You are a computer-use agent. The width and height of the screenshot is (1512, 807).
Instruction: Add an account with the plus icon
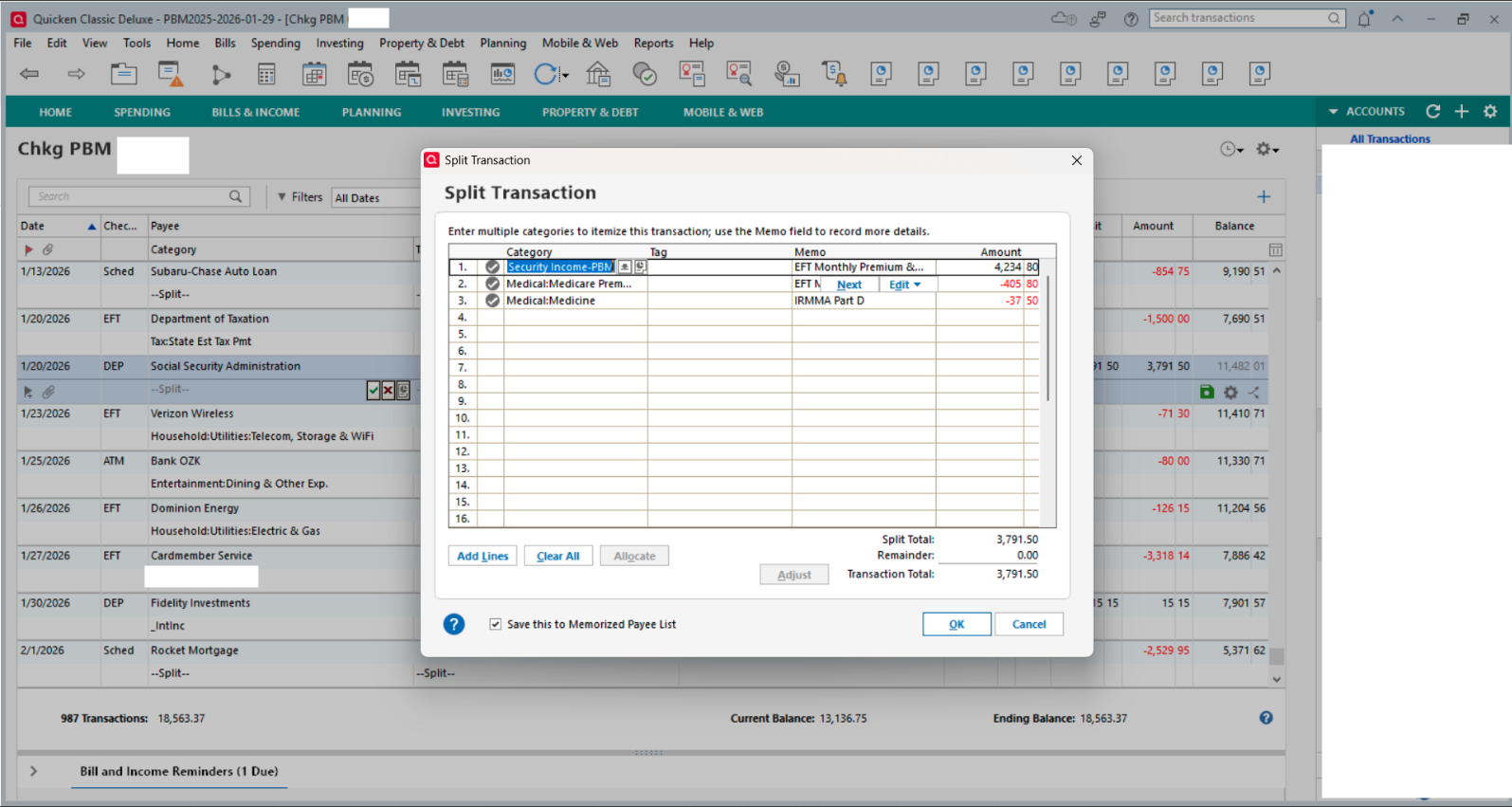click(x=1462, y=111)
